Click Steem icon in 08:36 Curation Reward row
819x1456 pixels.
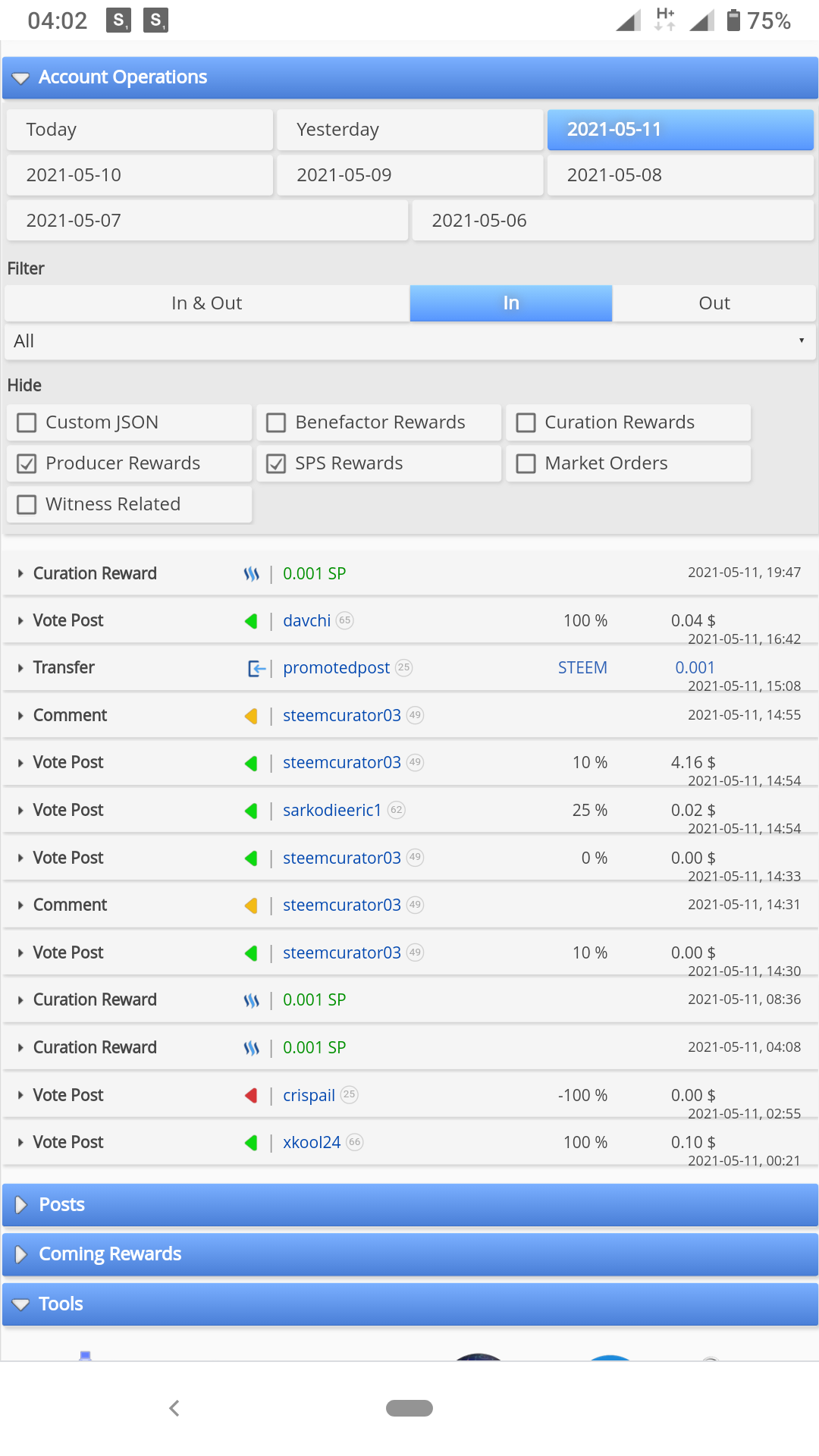251,1000
